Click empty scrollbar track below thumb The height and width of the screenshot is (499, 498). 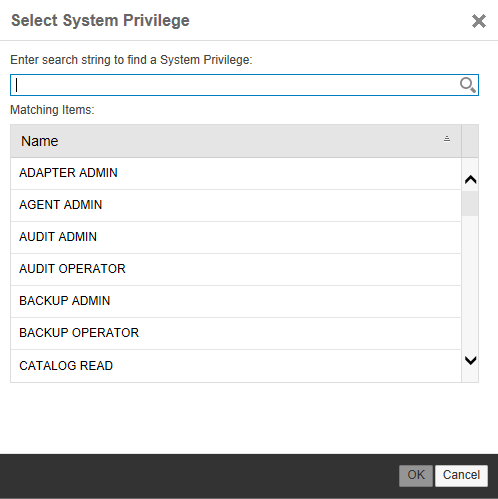click(x=470, y=283)
